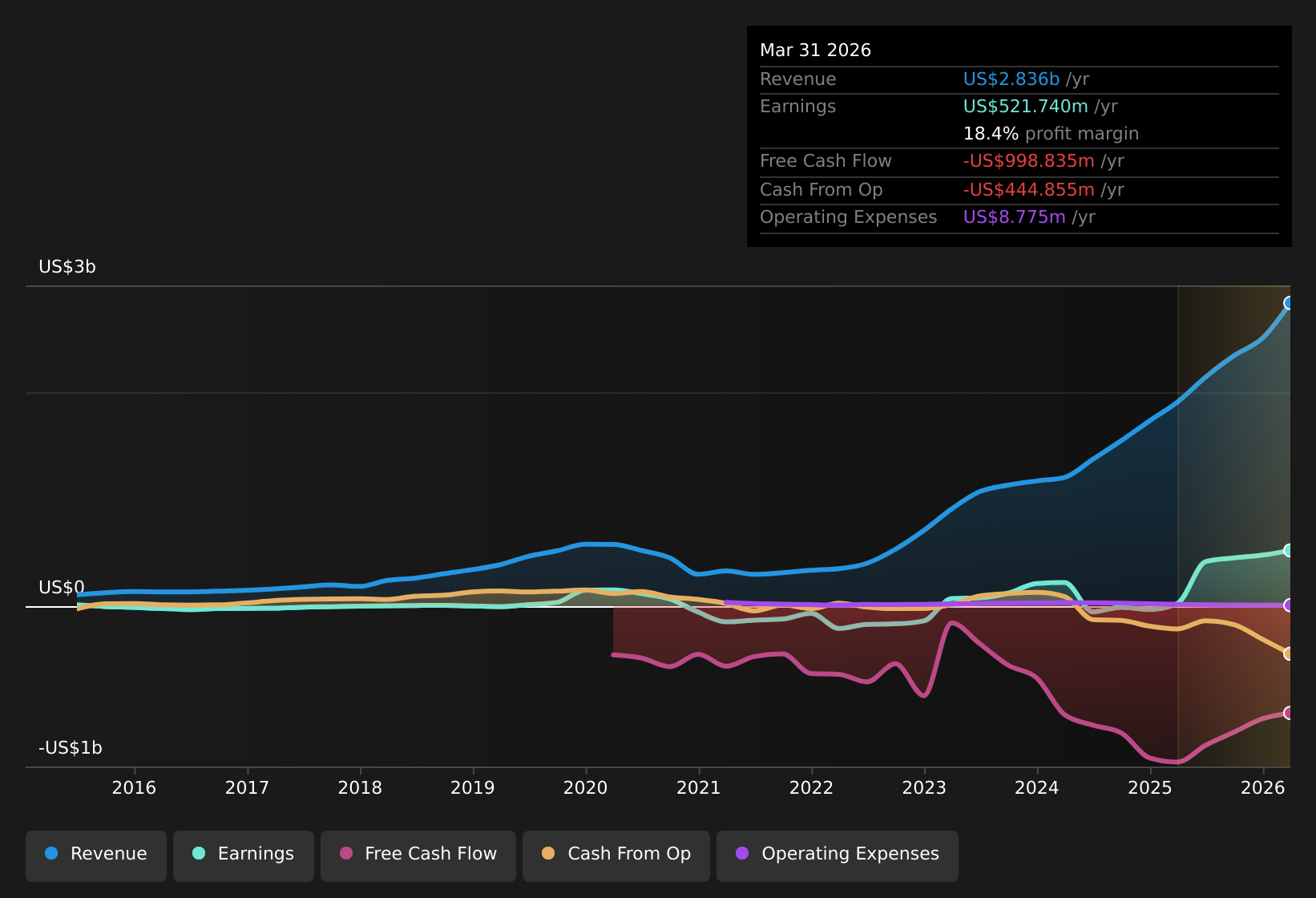
Task: Click the Free Cash Flow label in tooltip
Action: [x=826, y=161]
